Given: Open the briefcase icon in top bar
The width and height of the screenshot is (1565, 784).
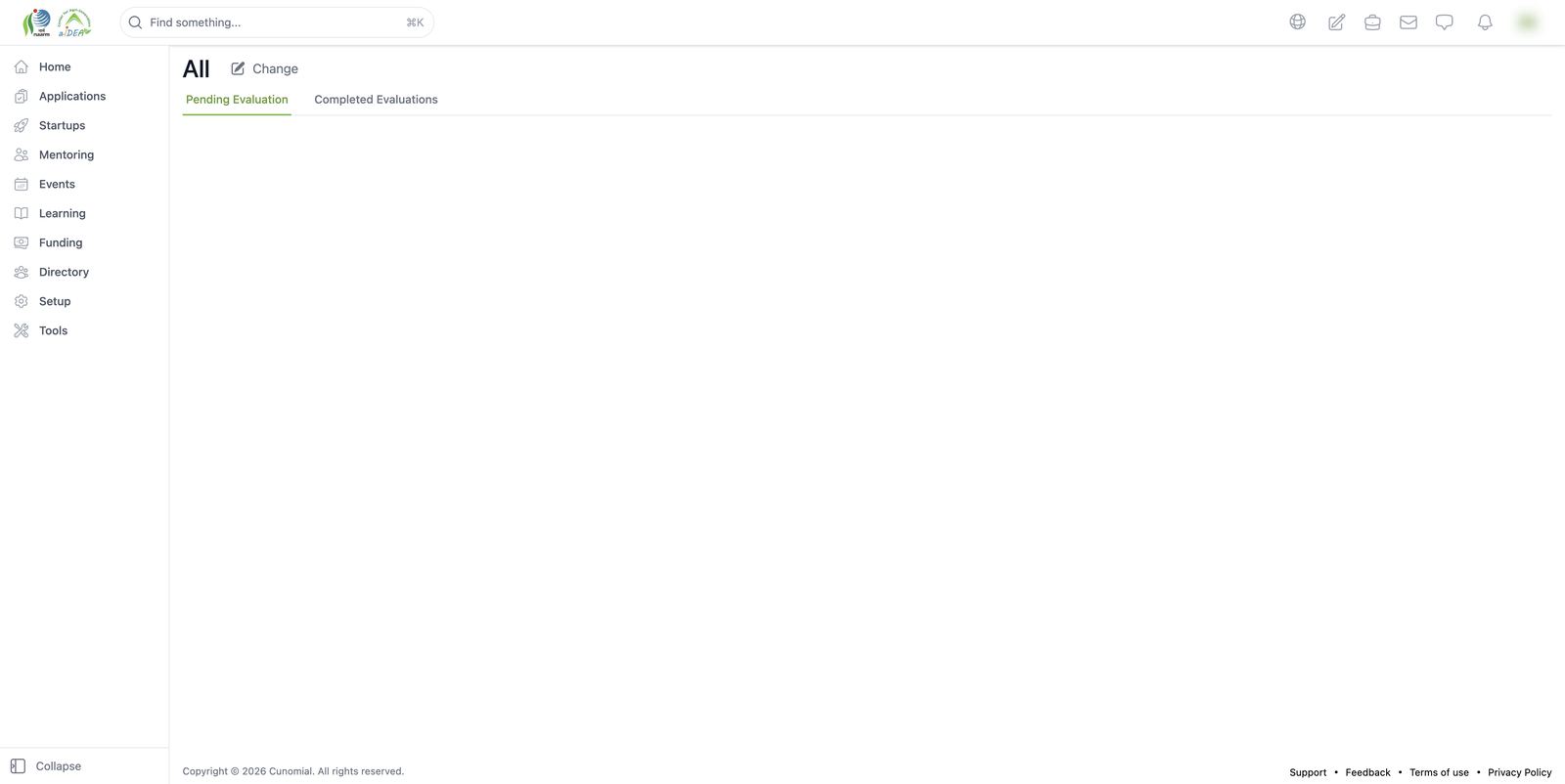Looking at the screenshot, I should (1372, 22).
